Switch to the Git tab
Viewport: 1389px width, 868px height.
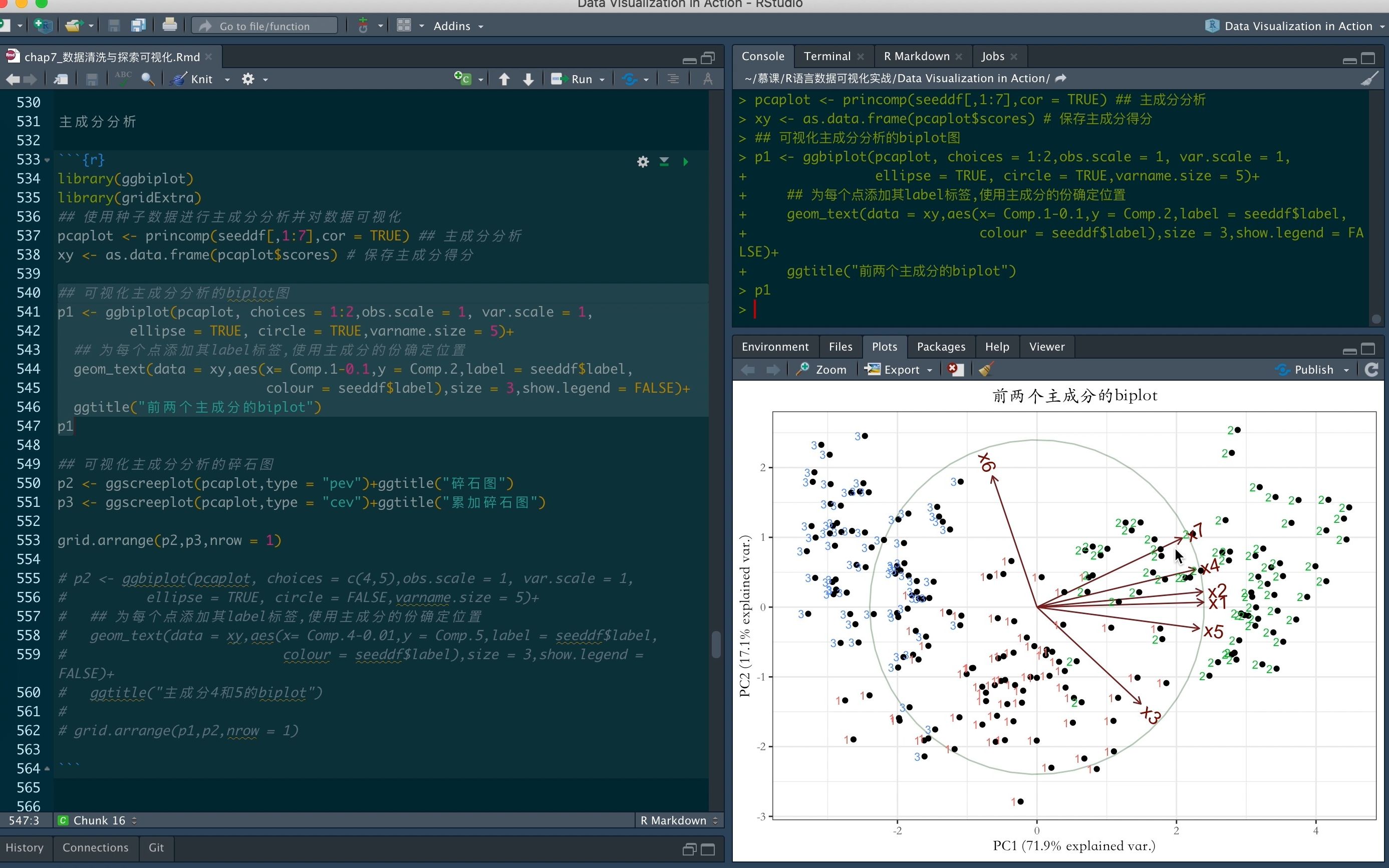(156, 847)
